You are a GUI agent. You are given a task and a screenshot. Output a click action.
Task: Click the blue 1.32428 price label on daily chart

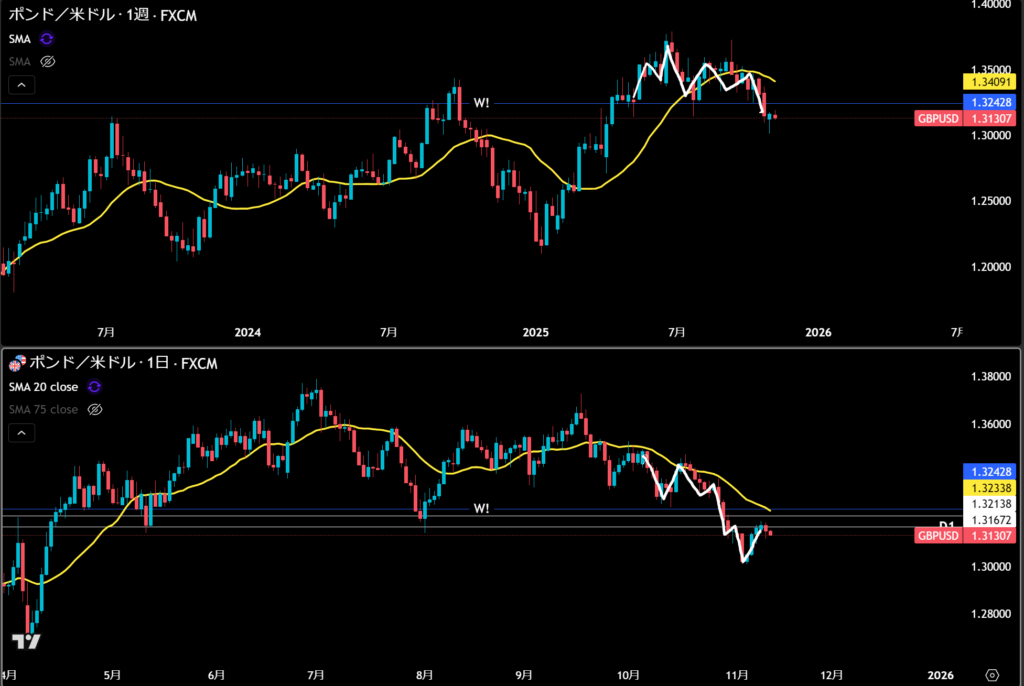[989, 470]
